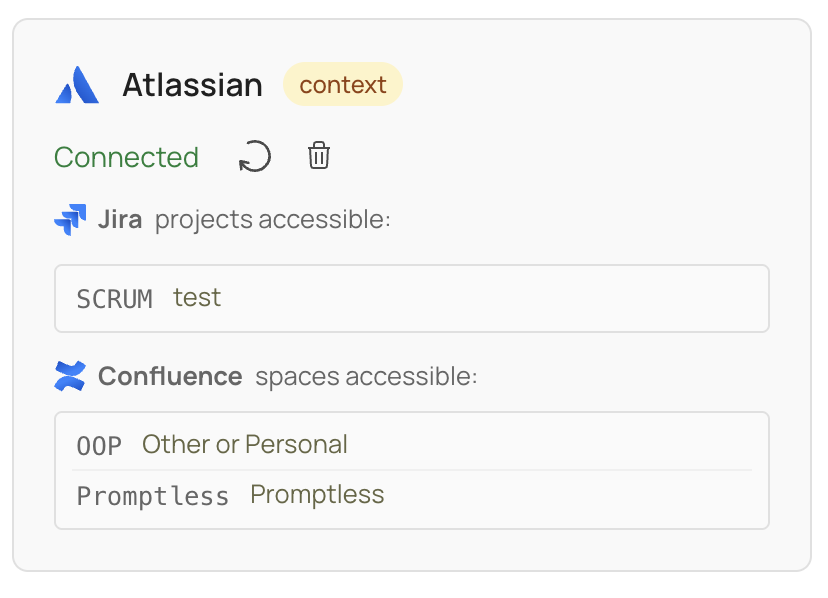Toggle the Connected status label

pyautogui.click(x=126, y=157)
